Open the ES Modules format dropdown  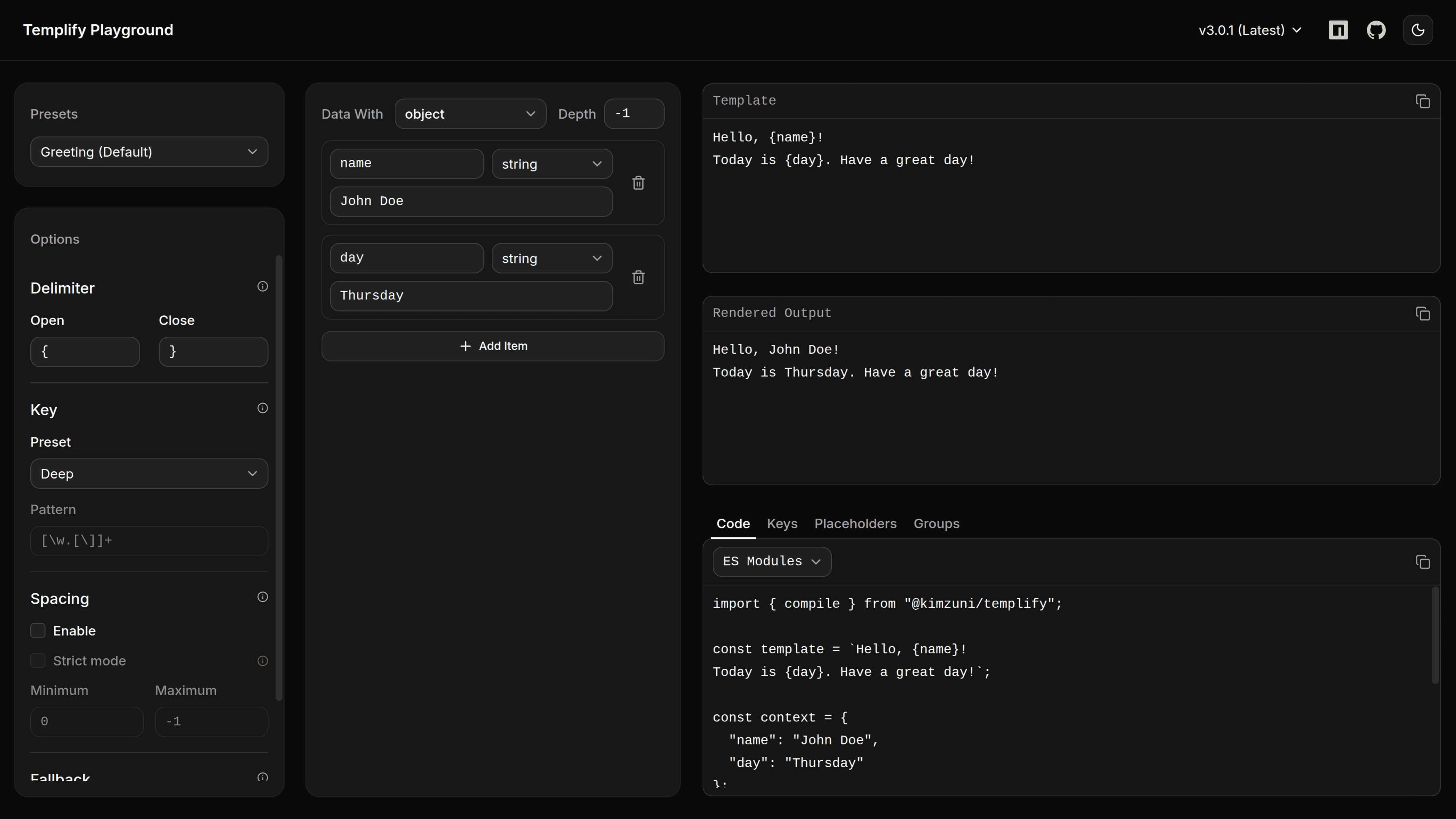(x=772, y=562)
